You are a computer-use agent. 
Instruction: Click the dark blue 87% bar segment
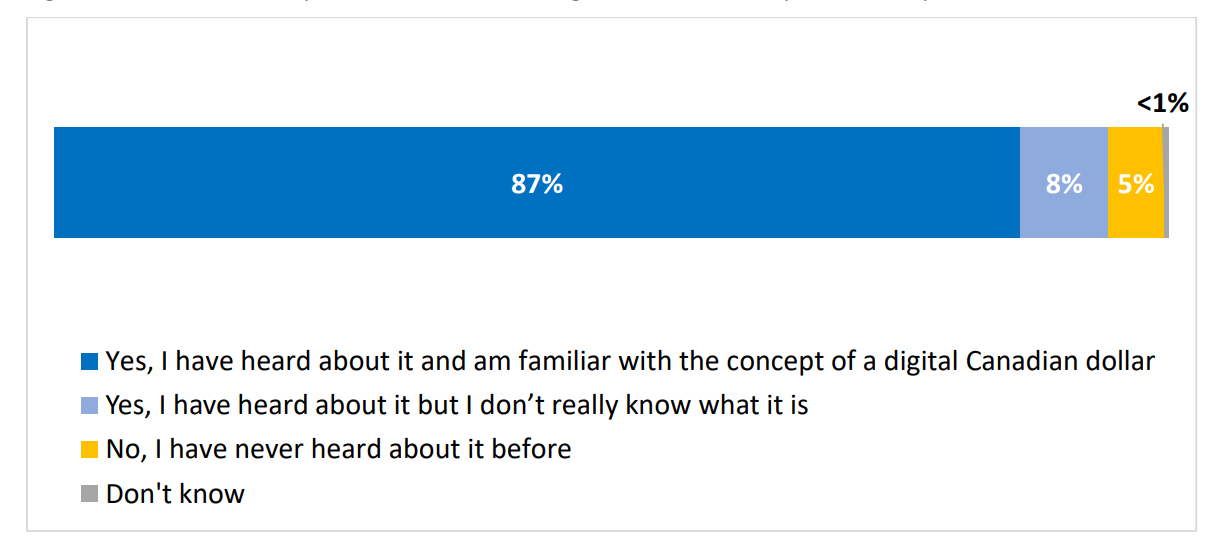[537, 182]
